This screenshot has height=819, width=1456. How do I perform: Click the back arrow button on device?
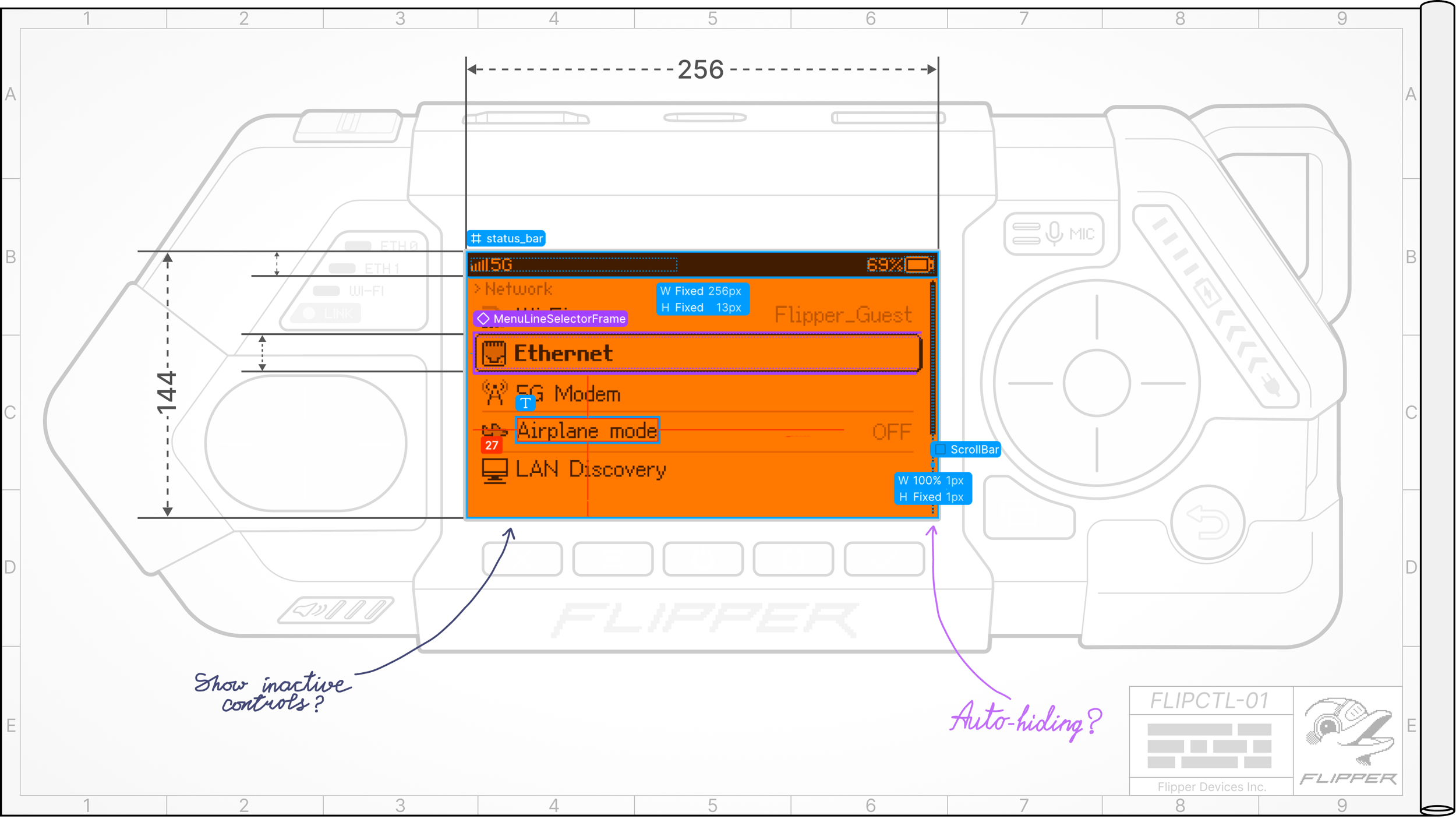pyautogui.click(x=1208, y=523)
